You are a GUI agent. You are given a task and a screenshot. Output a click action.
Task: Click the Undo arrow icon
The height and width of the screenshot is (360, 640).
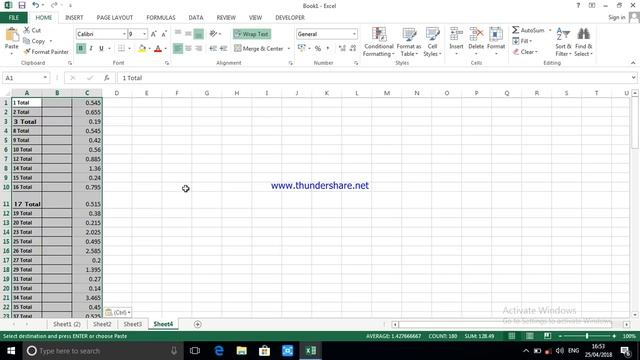point(36,5)
